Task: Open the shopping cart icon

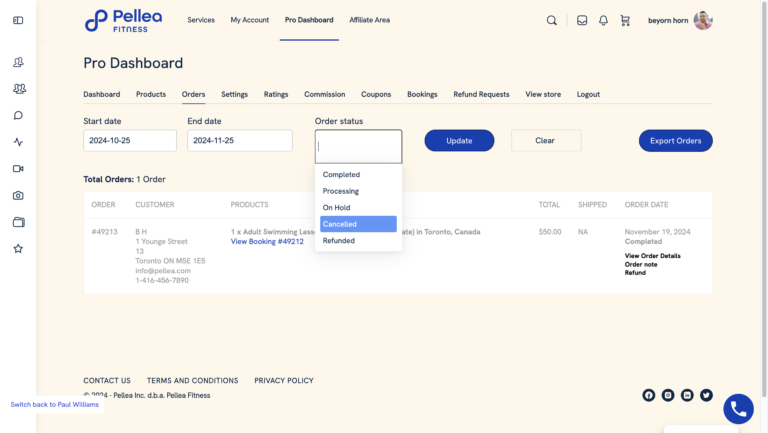Action: coord(625,20)
